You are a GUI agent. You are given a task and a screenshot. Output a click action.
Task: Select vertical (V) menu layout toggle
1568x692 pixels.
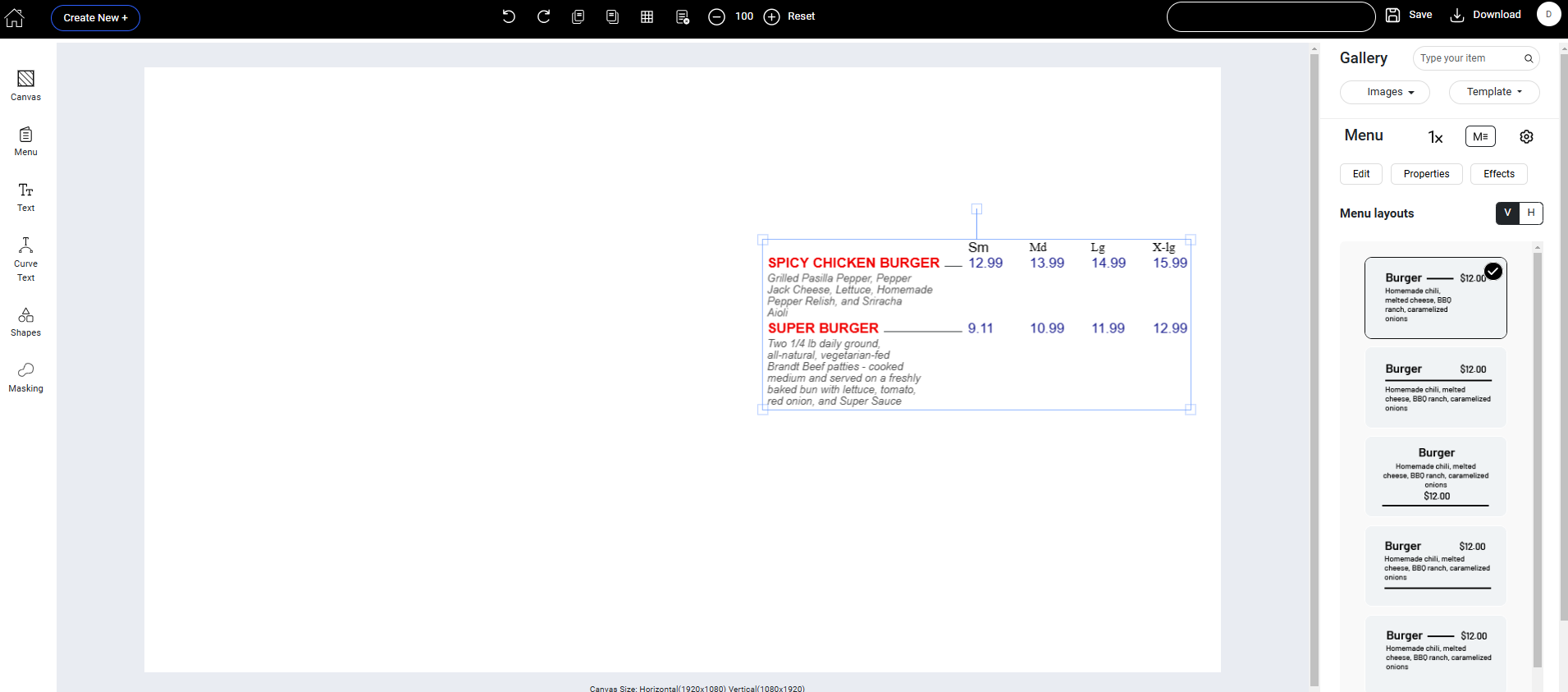click(1507, 213)
